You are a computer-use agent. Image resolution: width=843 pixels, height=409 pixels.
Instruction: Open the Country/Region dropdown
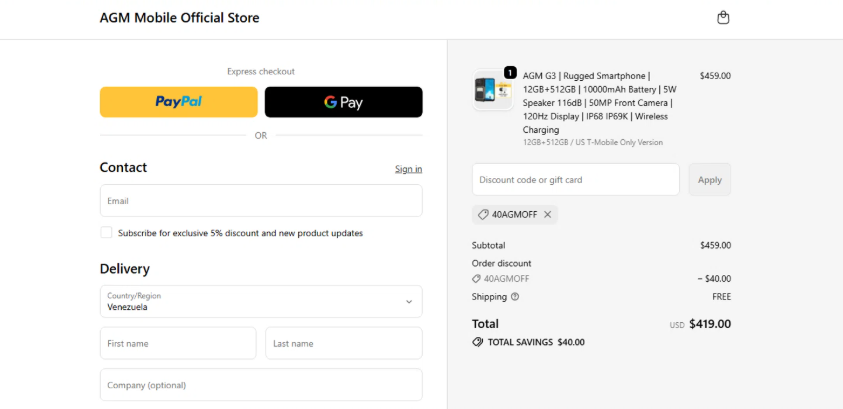pos(261,302)
